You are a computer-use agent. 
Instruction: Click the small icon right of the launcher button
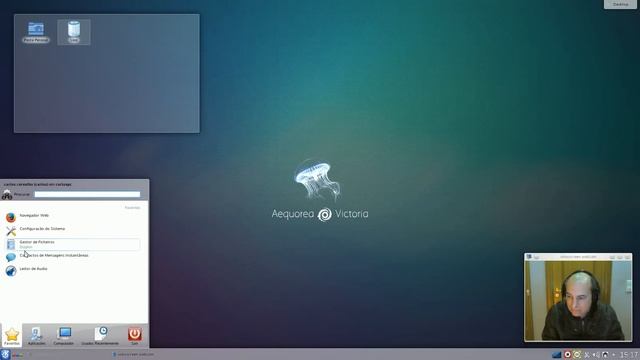coord(17,355)
